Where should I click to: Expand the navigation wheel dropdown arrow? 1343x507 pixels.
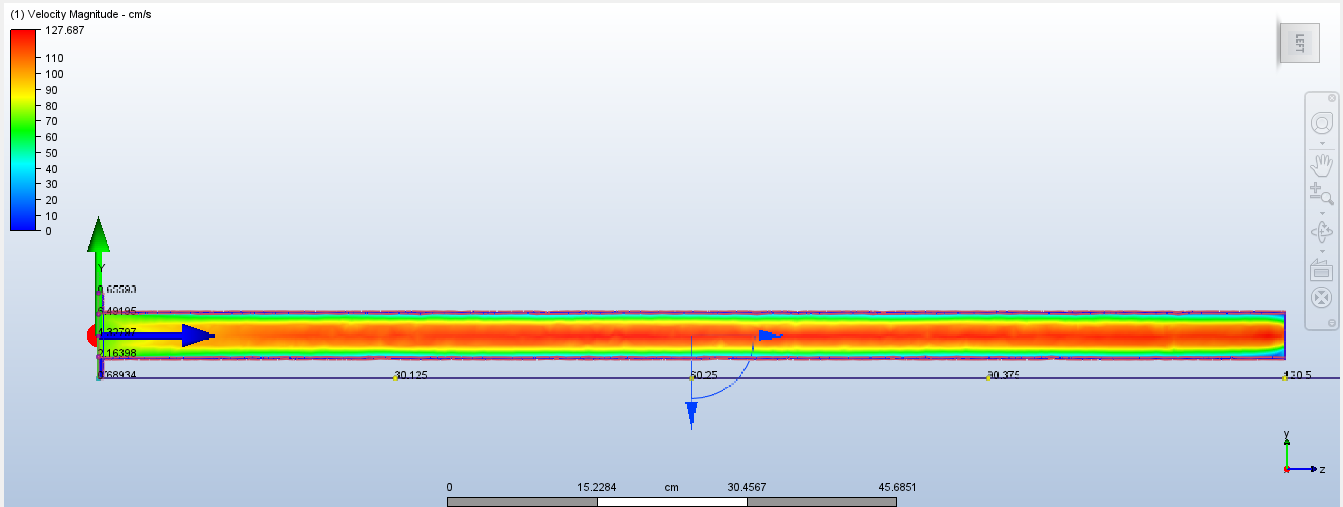tap(1321, 144)
